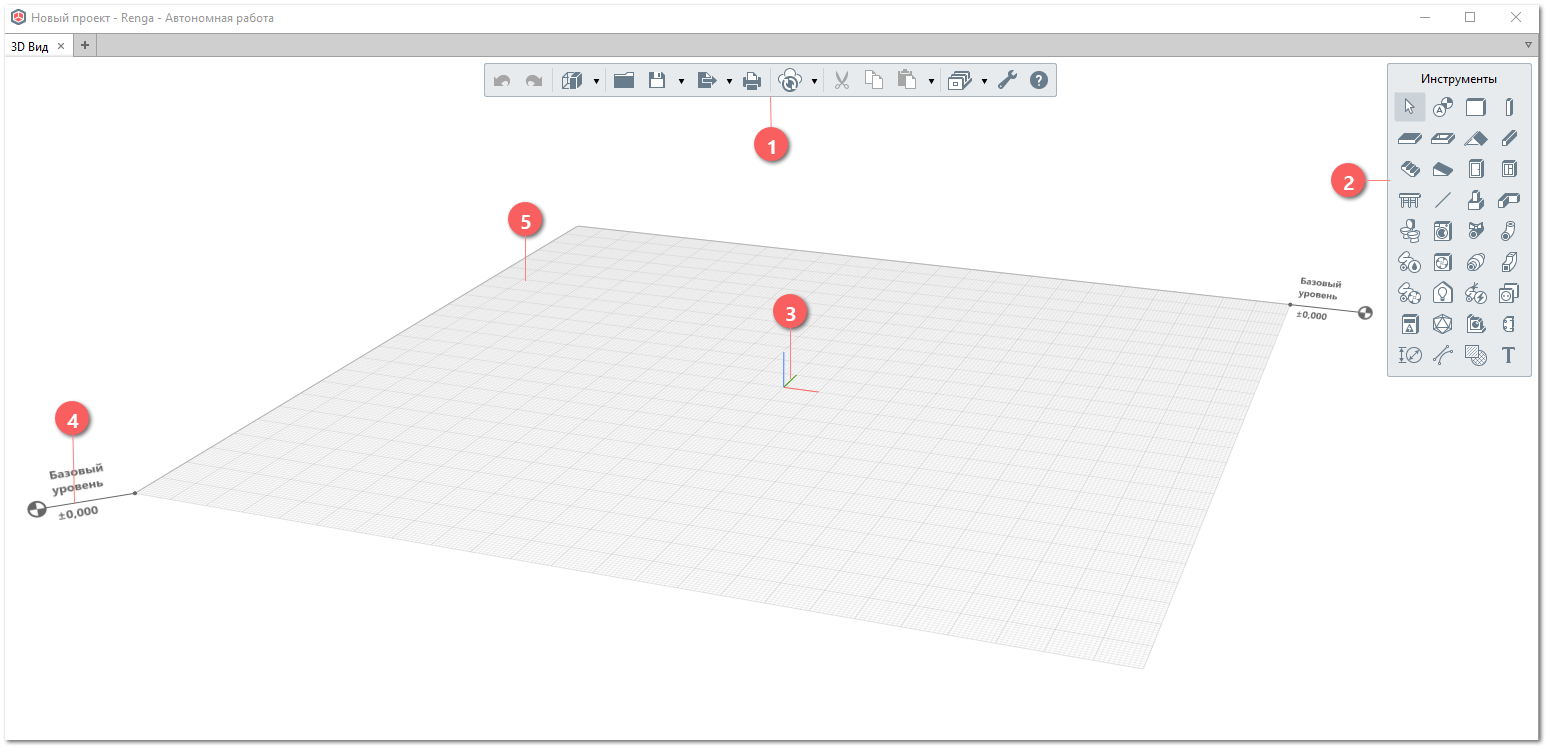Screen dimensions: 1548x749
Task: Select the washing machine equipment tool
Action: (x=1443, y=231)
